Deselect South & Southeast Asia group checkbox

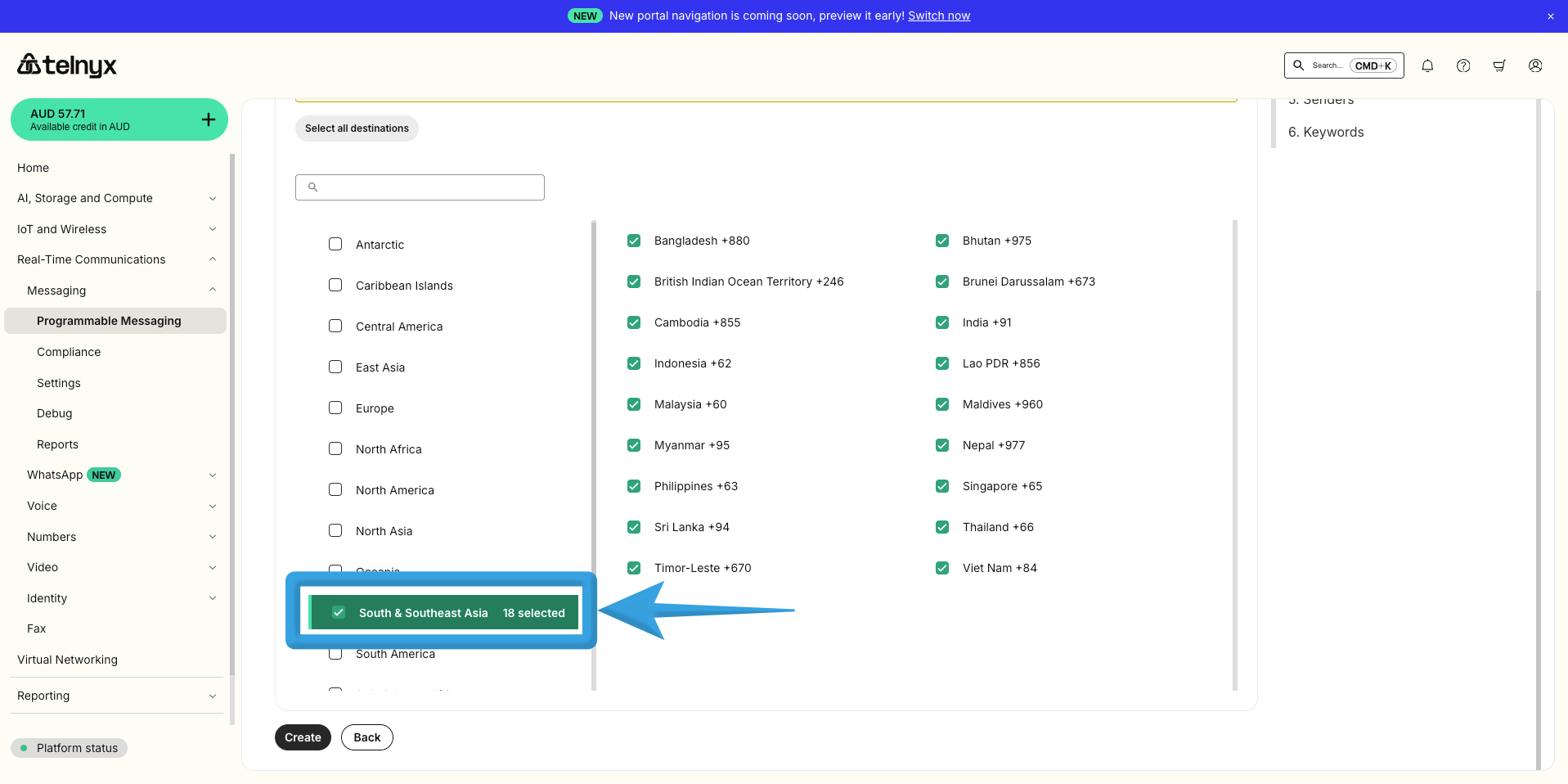coord(338,611)
